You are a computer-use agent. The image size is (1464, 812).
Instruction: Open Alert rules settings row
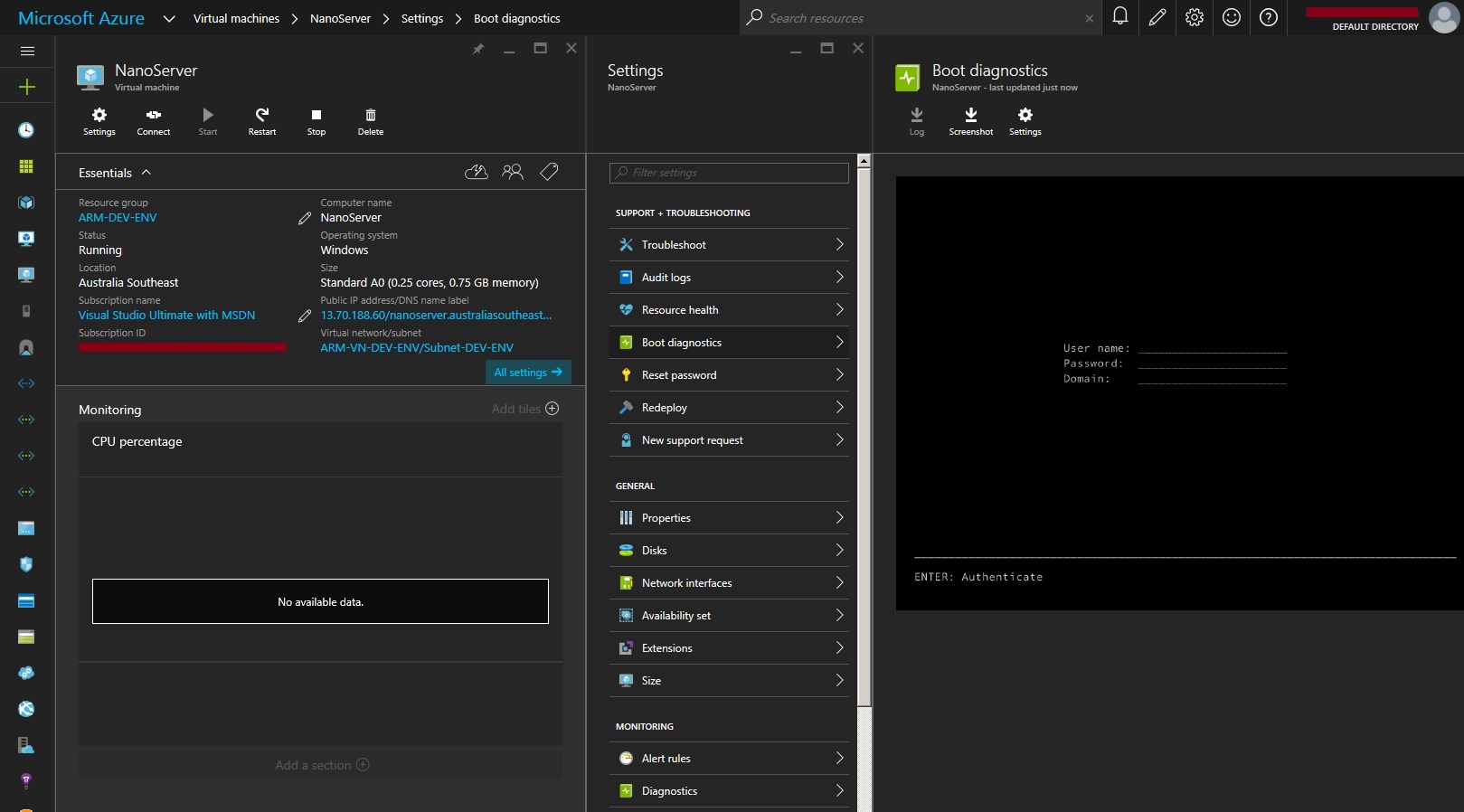730,759
